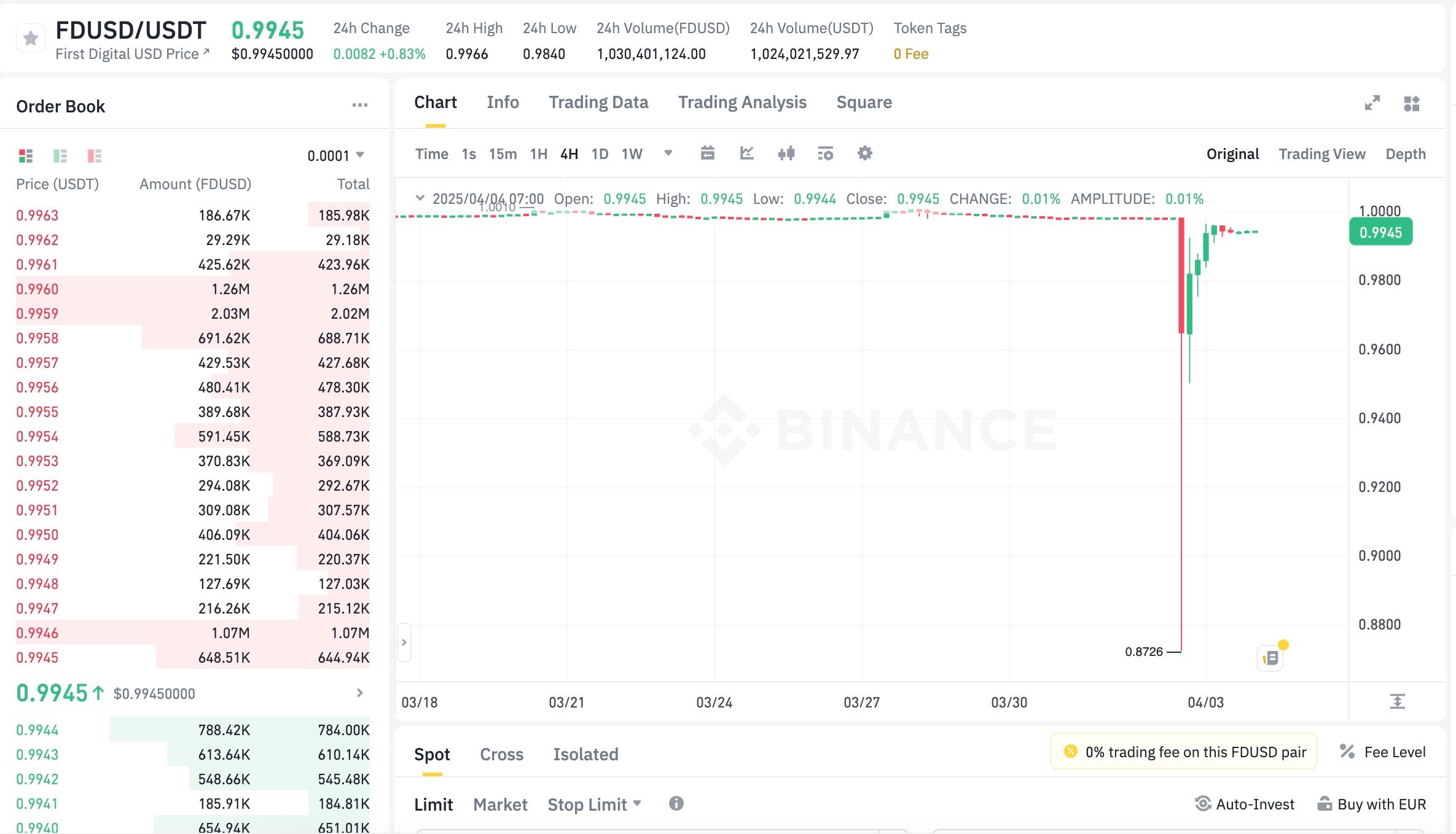Switch to Depth chart view
The image size is (1456, 834).
[1406, 154]
